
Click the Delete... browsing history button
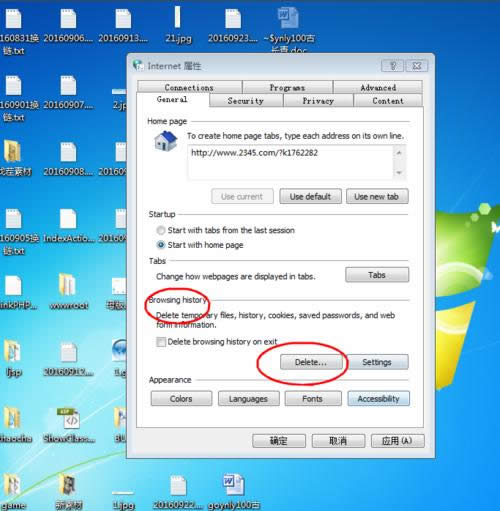click(311, 362)
